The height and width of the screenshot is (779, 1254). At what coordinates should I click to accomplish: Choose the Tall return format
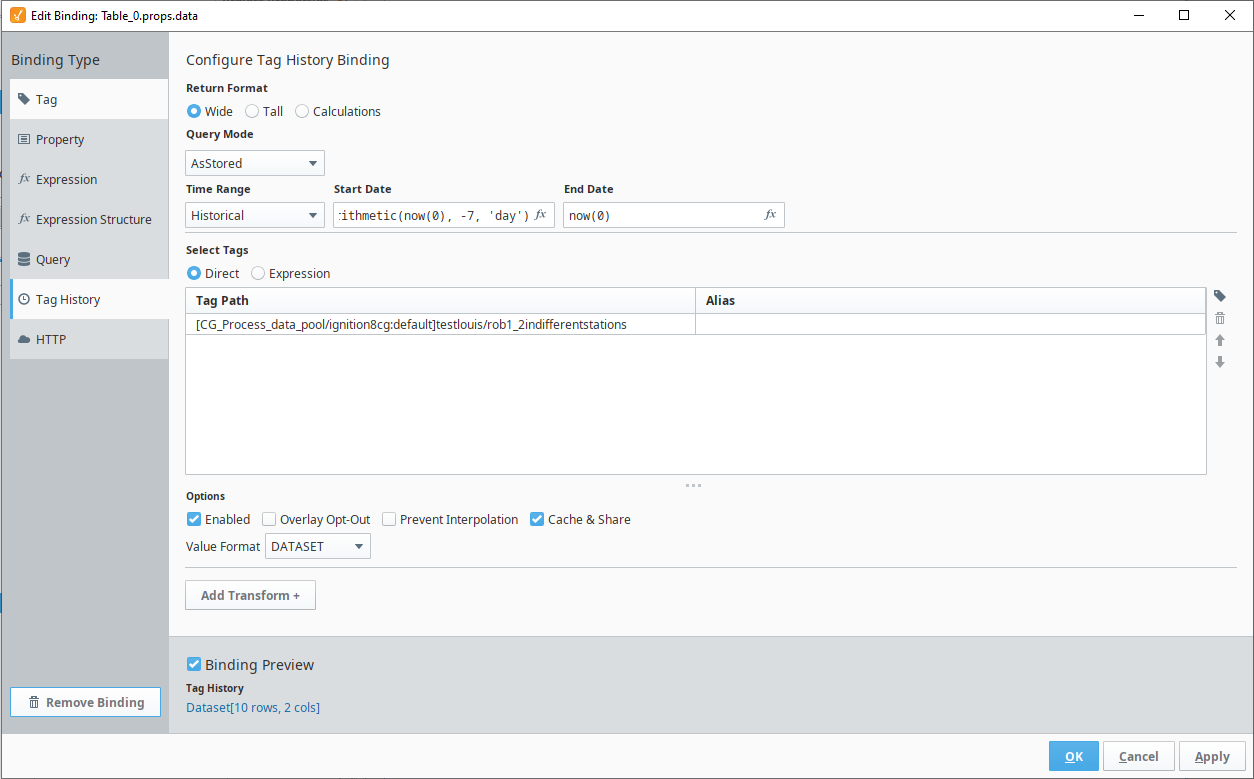pos(252,111)
